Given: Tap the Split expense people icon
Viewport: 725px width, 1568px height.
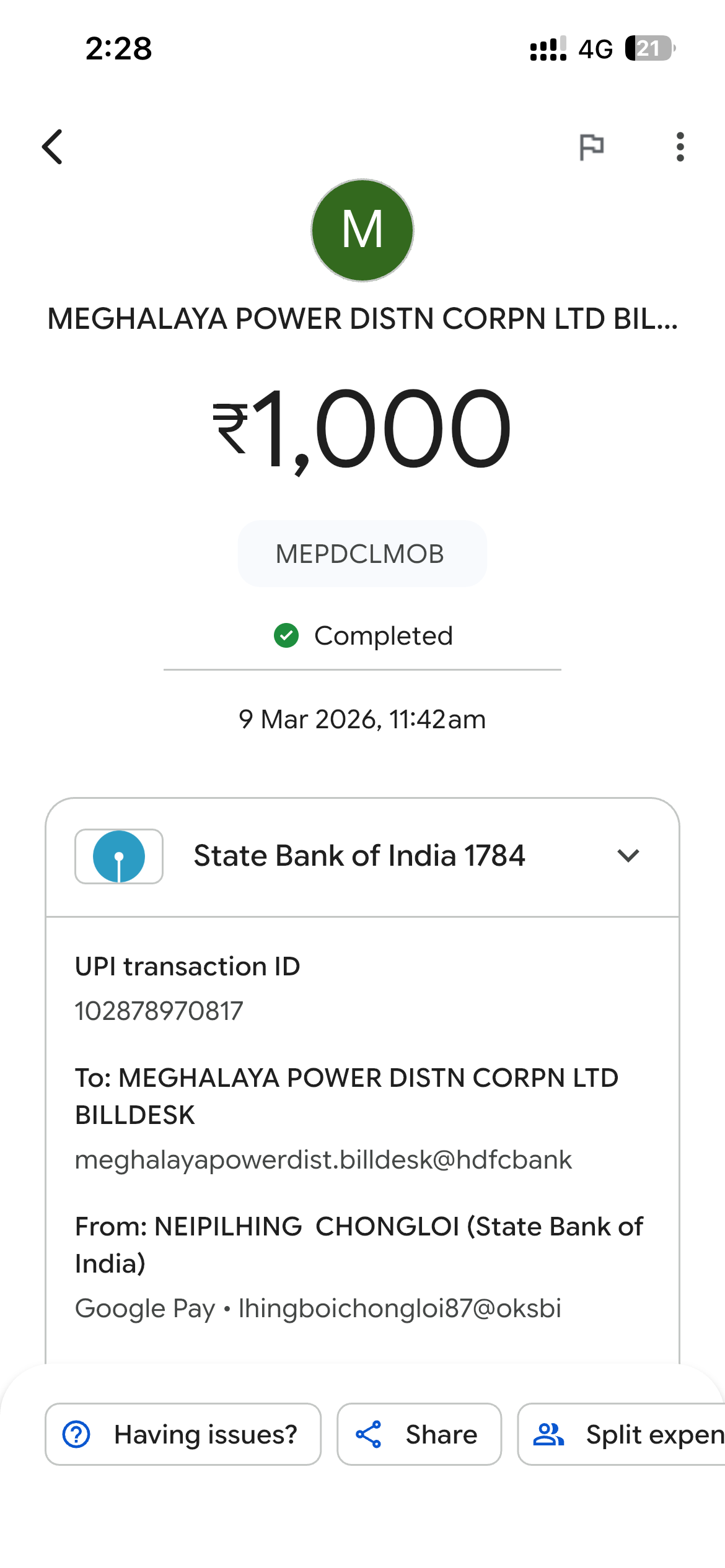Looking at the screenshot, I should pyautogui.click(x=548, y=1434).
